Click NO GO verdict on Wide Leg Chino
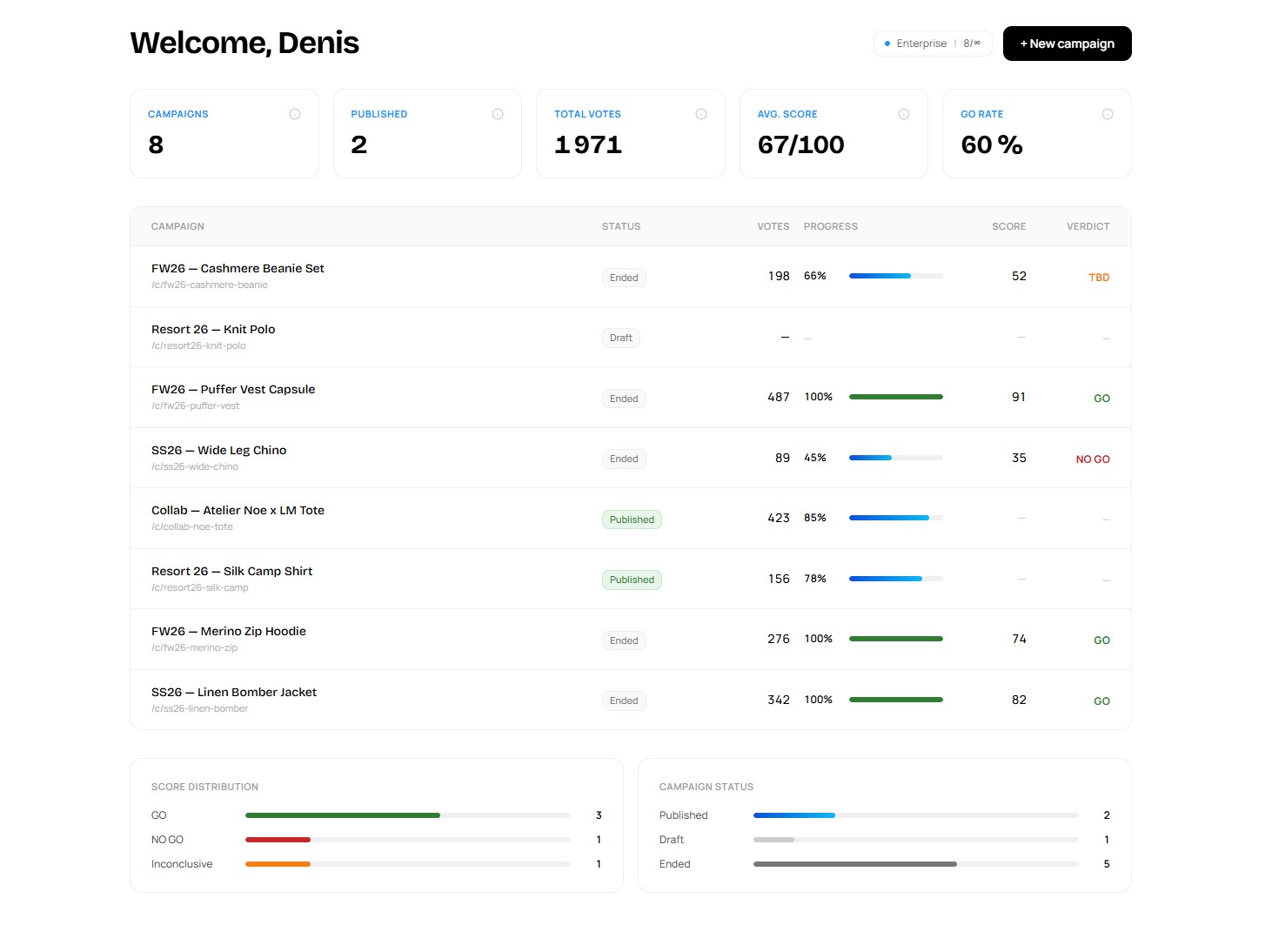This screenshot has height=952, width=1272. point(1093,459)
